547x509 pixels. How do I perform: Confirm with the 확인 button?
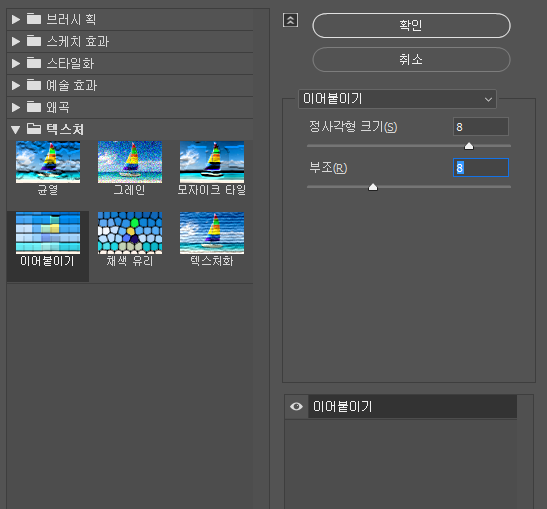coord(411,25)
